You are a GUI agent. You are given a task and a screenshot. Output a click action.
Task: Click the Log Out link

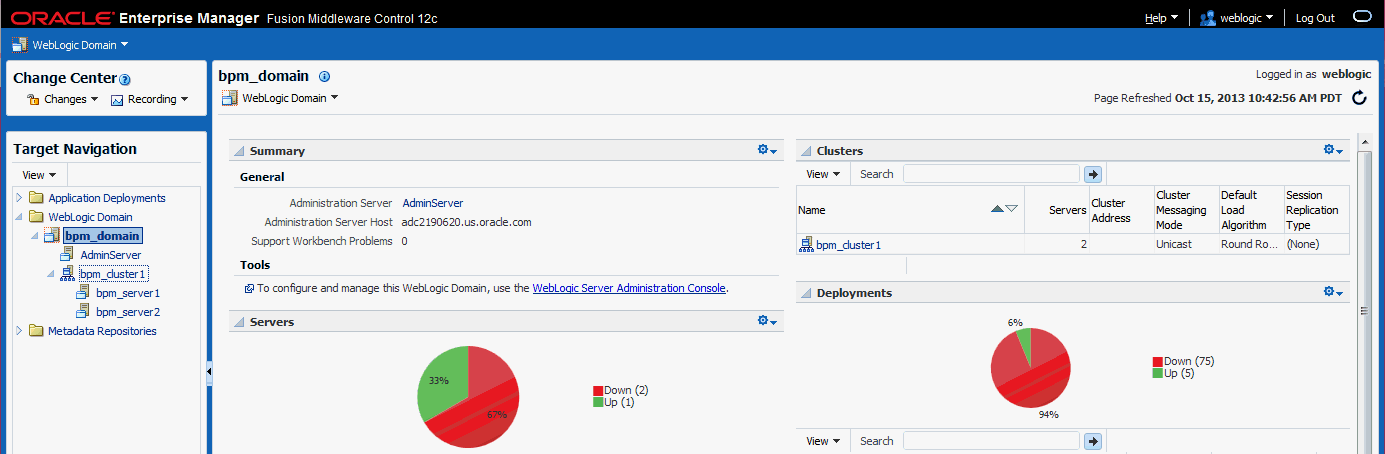(x=1315, y=18)
